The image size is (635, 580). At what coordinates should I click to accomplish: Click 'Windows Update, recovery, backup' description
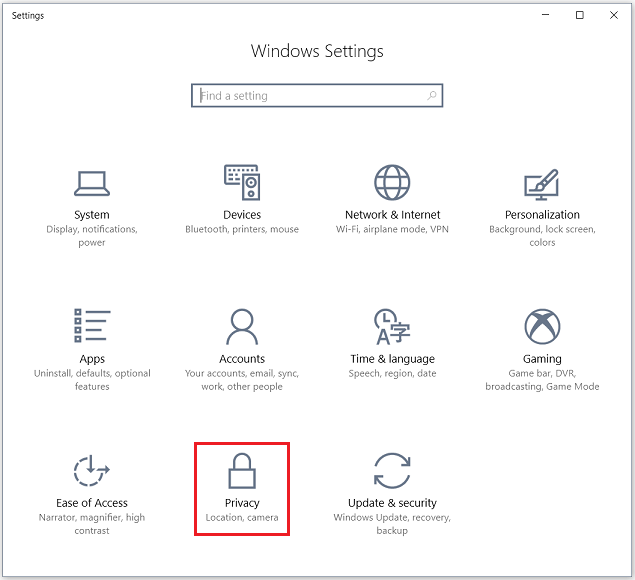(392, 524)
